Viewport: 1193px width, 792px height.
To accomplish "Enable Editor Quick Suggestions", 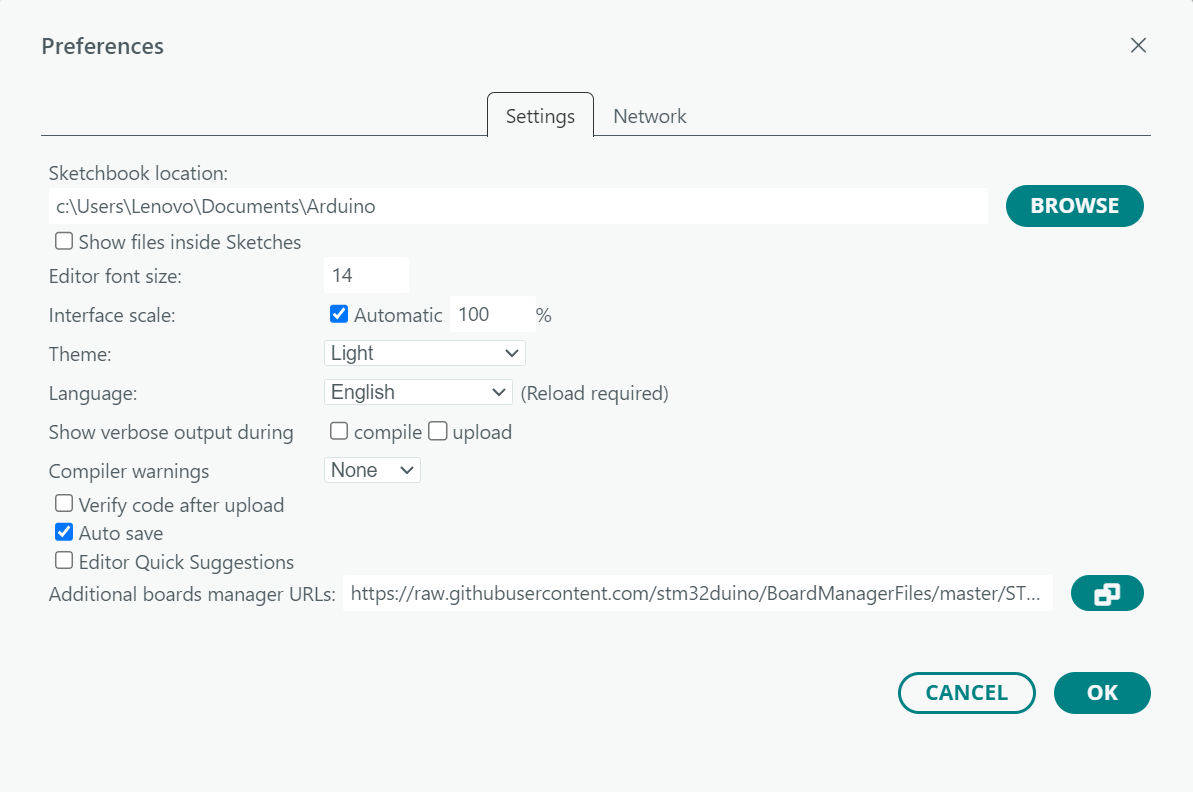I will click(x=64, y=561).
